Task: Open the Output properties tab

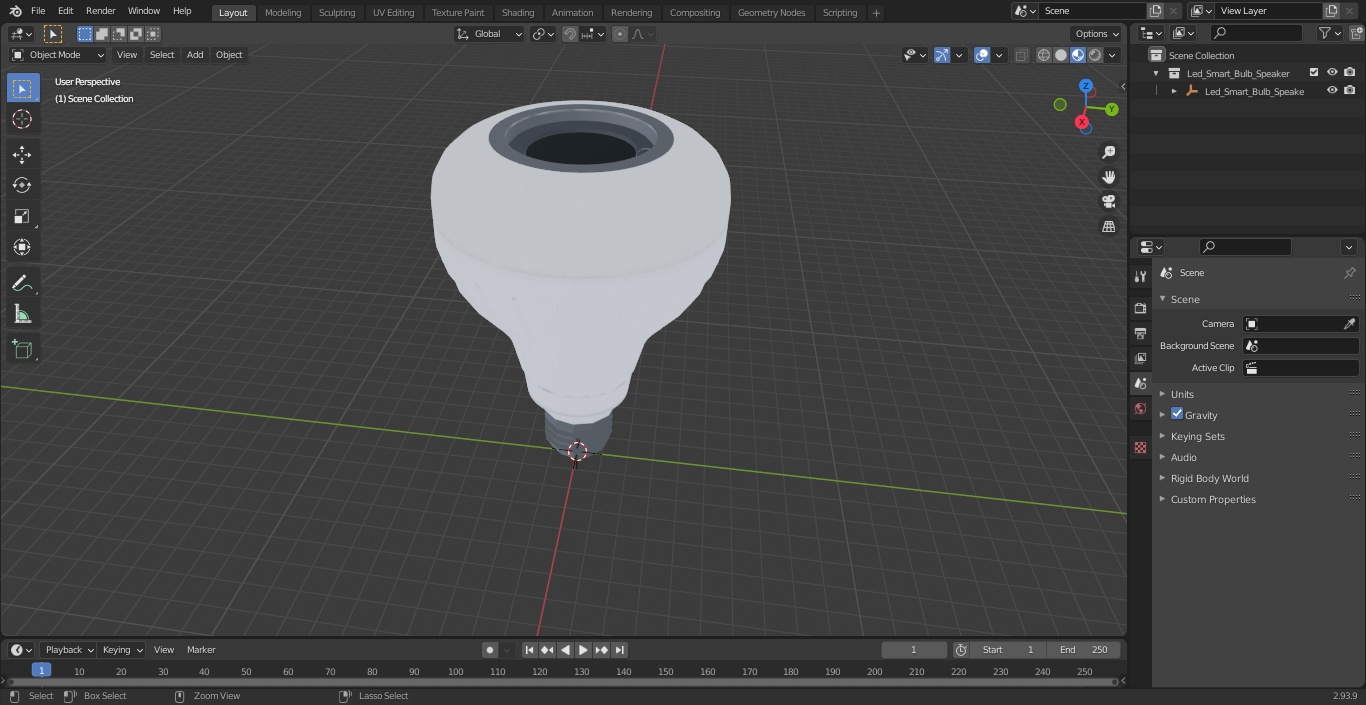Action: click(x=1140, y=333)
